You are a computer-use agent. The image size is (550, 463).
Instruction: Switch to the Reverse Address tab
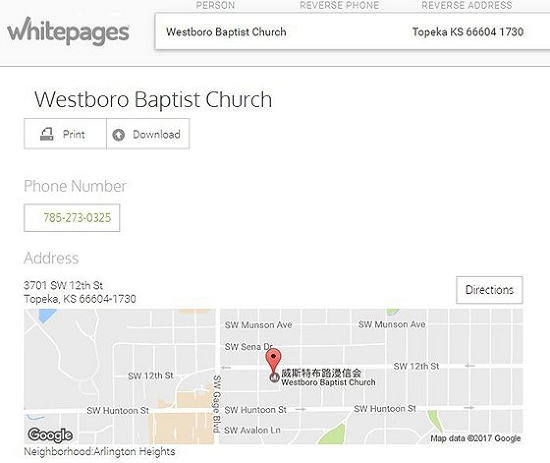[467, 6]
